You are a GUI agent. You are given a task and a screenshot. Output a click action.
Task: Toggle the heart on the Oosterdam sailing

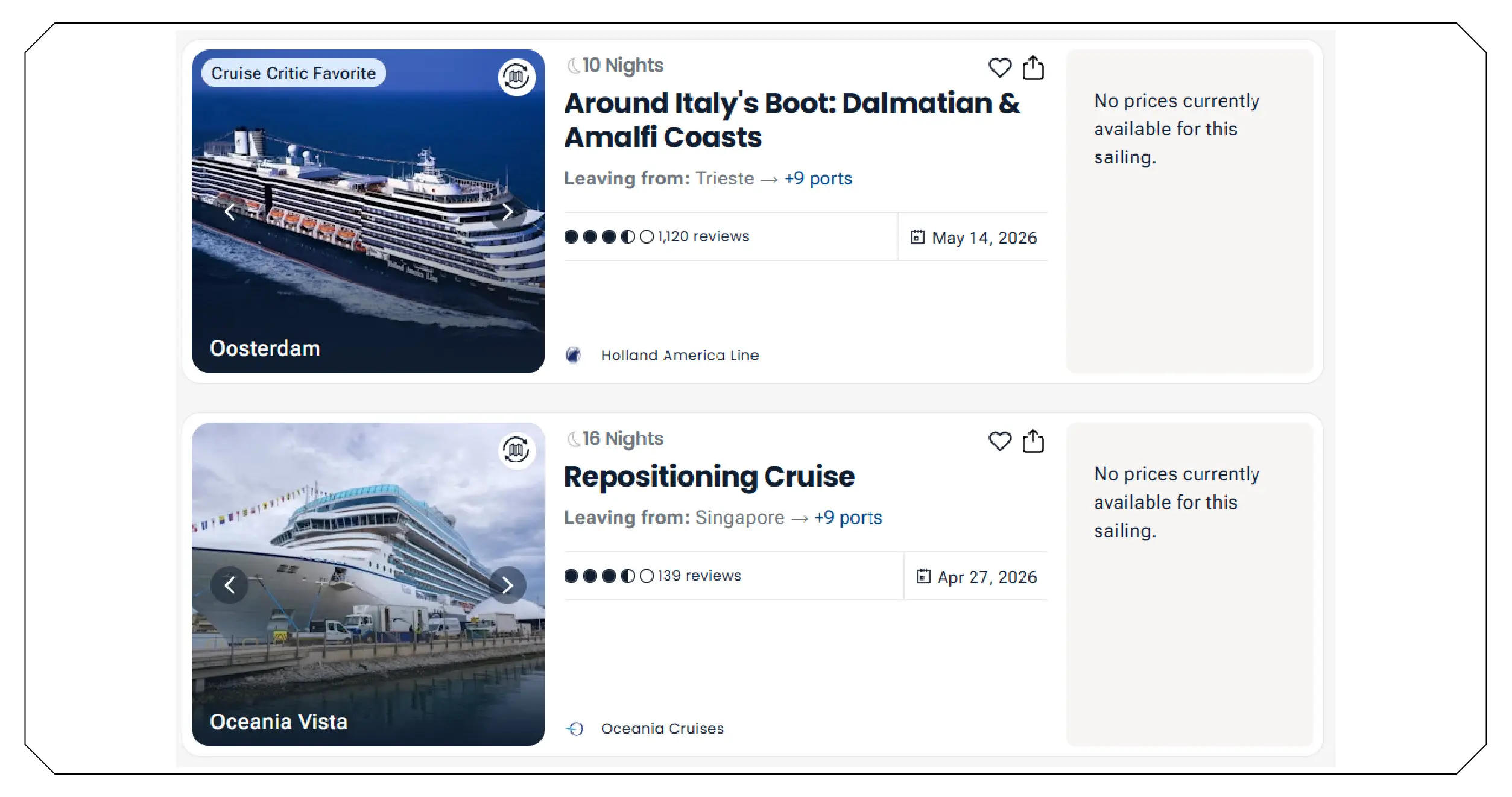999,68
